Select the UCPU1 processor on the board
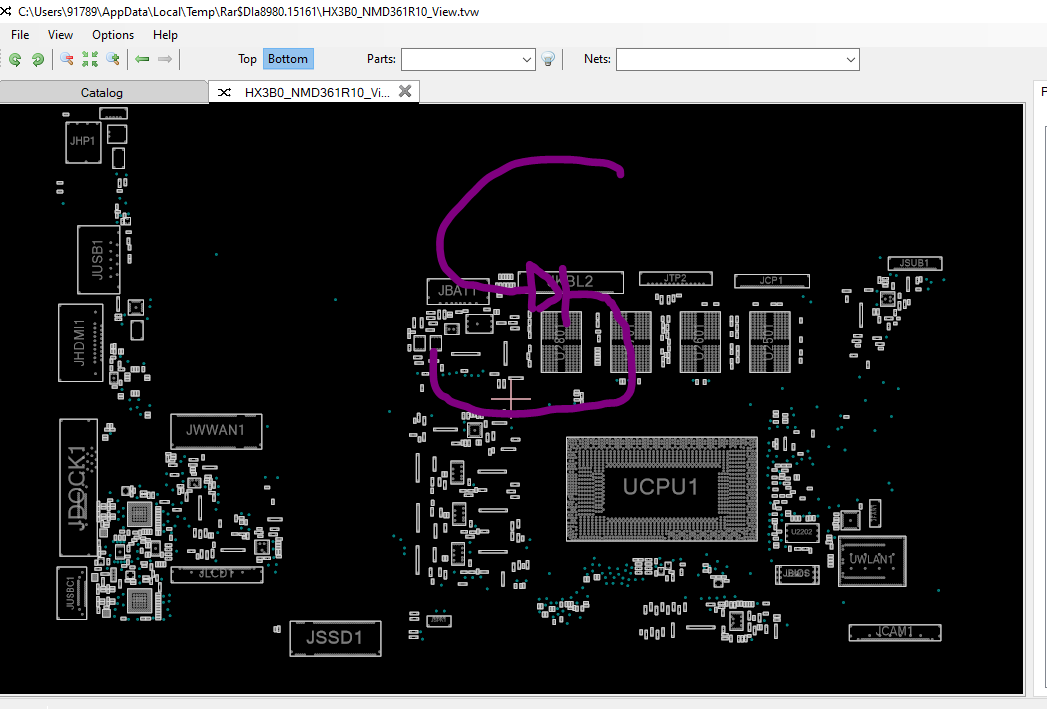Screen dimensions: 1047x709 point(661,487)
